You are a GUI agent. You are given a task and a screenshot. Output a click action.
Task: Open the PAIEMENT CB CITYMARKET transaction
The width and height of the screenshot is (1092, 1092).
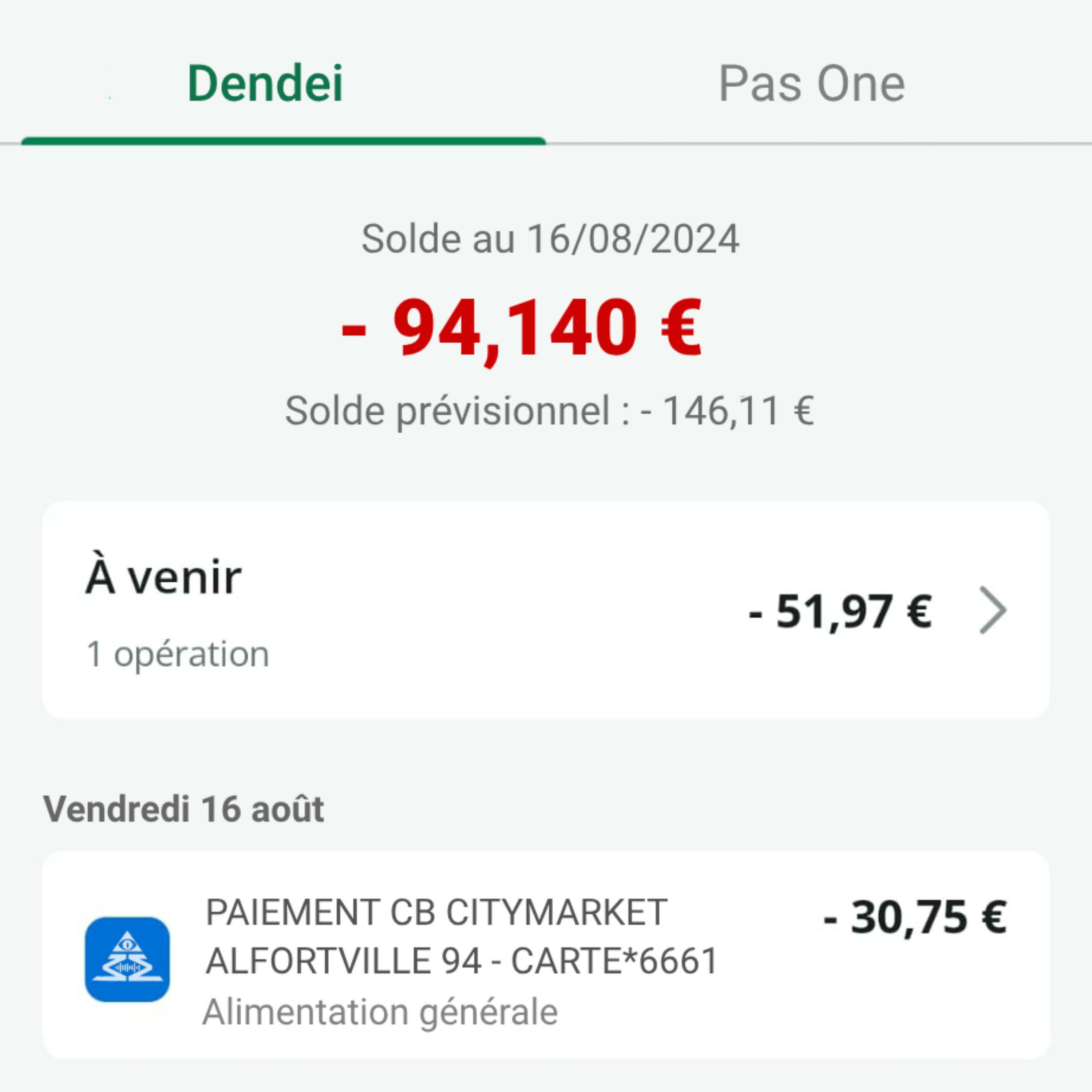[x=436, y=912]
